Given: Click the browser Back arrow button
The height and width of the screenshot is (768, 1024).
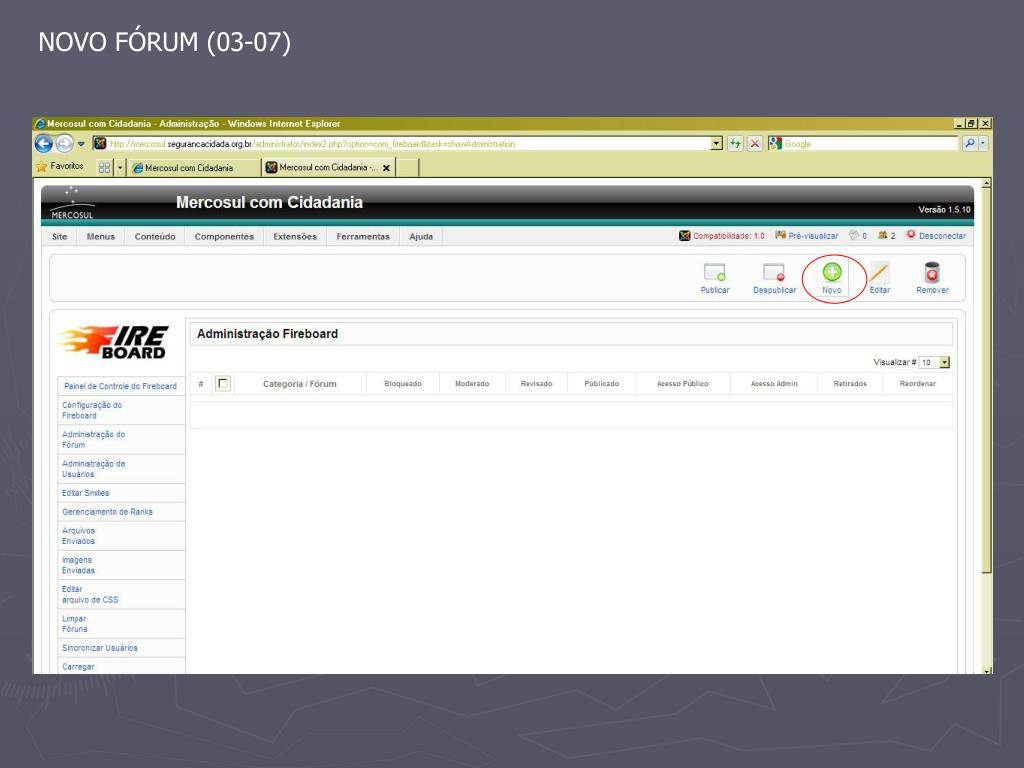Looking at the screenshot, I should pos(44,144).
